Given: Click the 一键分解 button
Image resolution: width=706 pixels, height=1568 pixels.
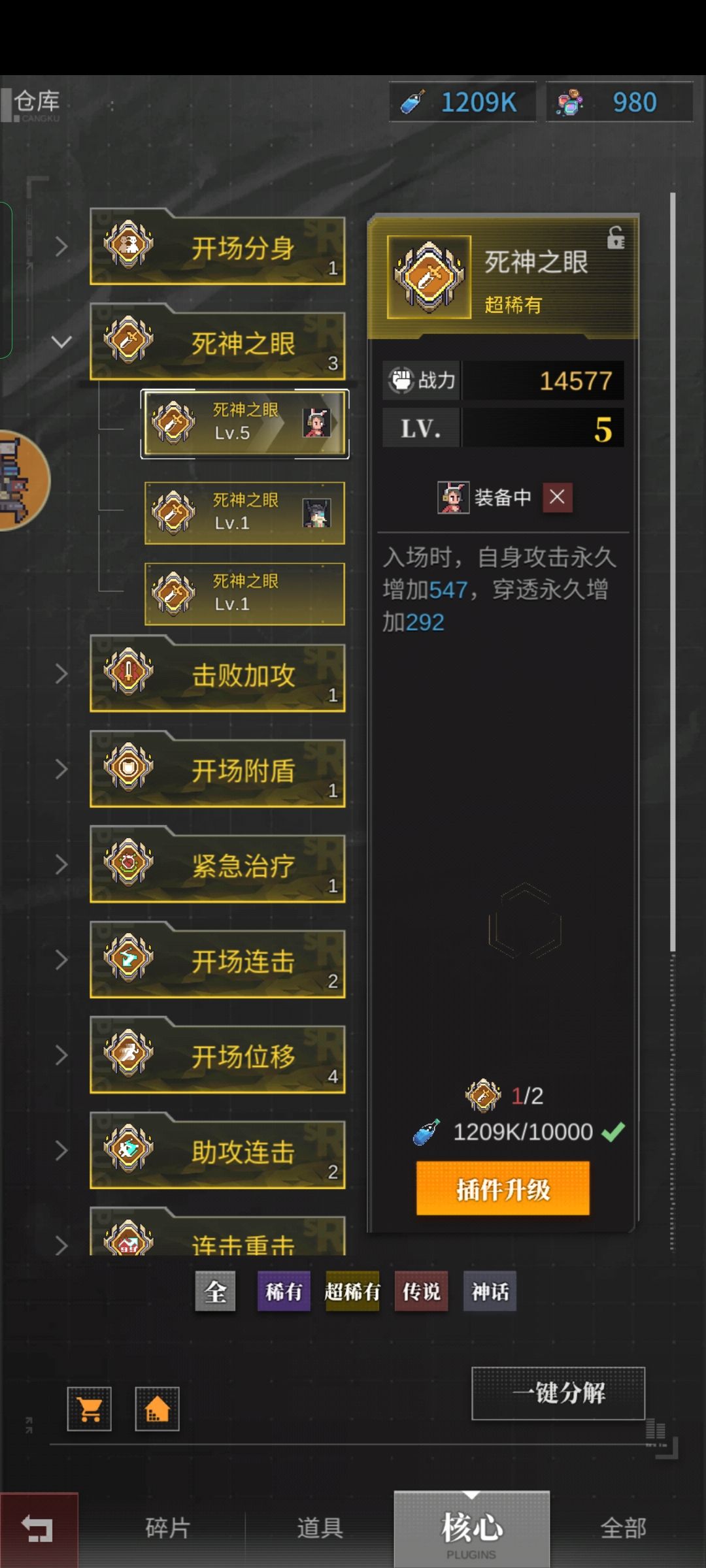Looking at the screenshot, I should 558,1393.
